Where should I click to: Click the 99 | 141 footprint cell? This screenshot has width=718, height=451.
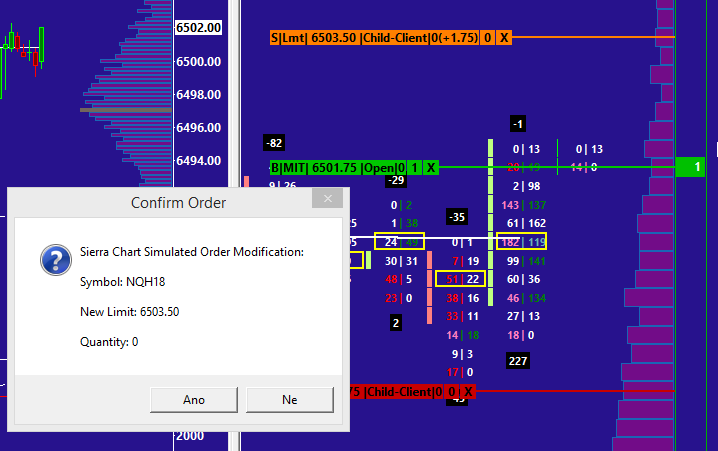pyautogui.click(x=526, y=261)
